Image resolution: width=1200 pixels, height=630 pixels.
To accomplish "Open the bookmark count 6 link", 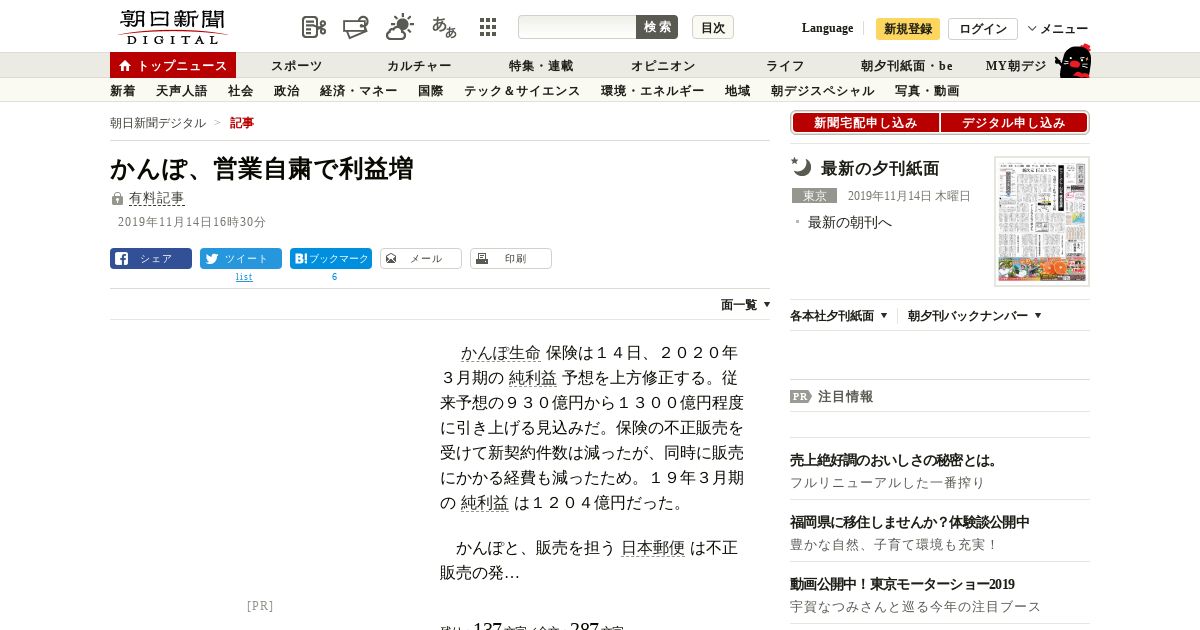I will [334, 277].
